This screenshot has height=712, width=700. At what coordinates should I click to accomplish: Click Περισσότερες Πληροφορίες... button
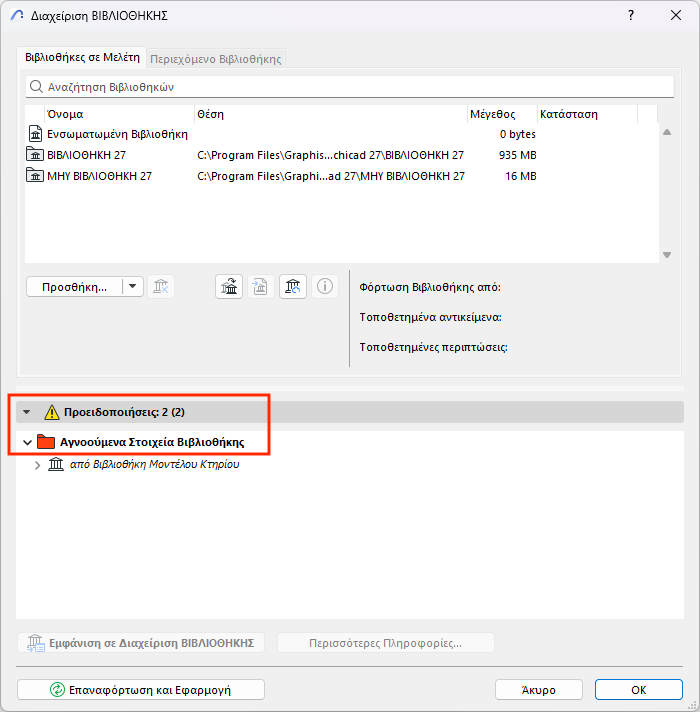385,643
